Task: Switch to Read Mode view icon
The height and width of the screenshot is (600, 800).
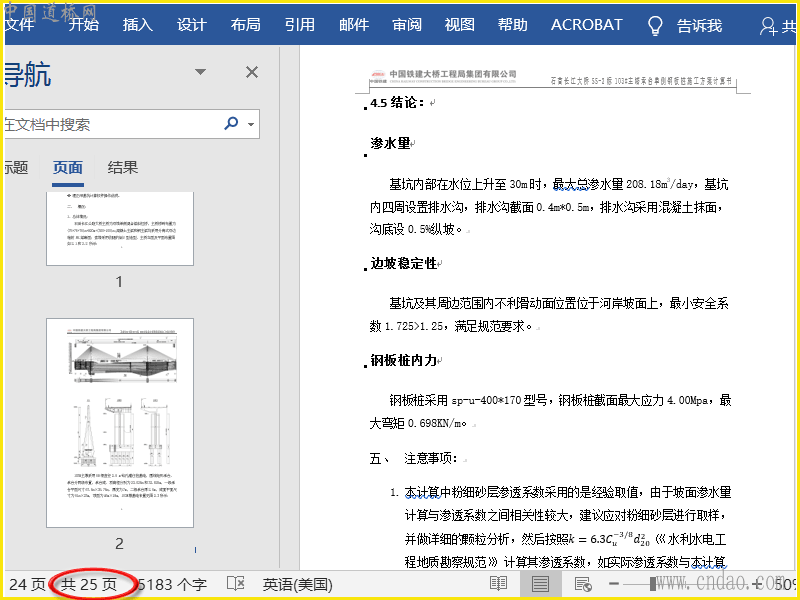Action: [x=498, y=583]
